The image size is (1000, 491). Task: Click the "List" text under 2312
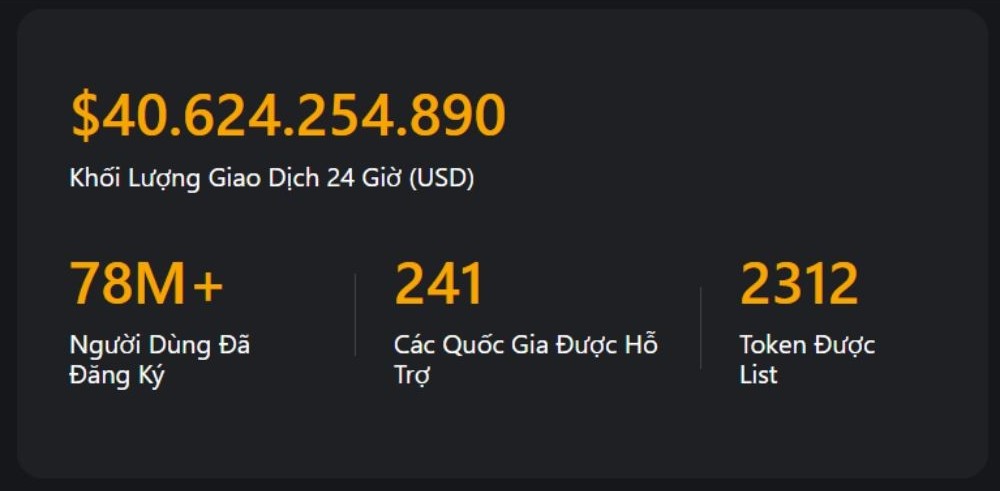(758, 375)
